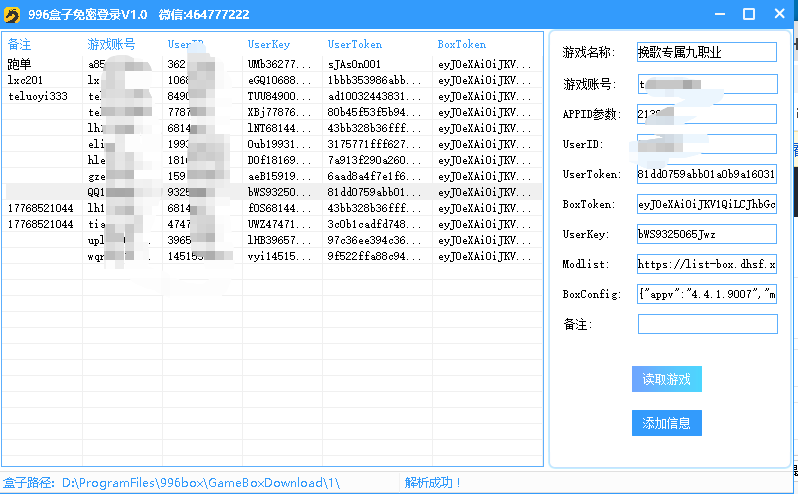Maximize the application window
Image resolution: width=798 pixels, height=494 pixels.
point(748,14)
